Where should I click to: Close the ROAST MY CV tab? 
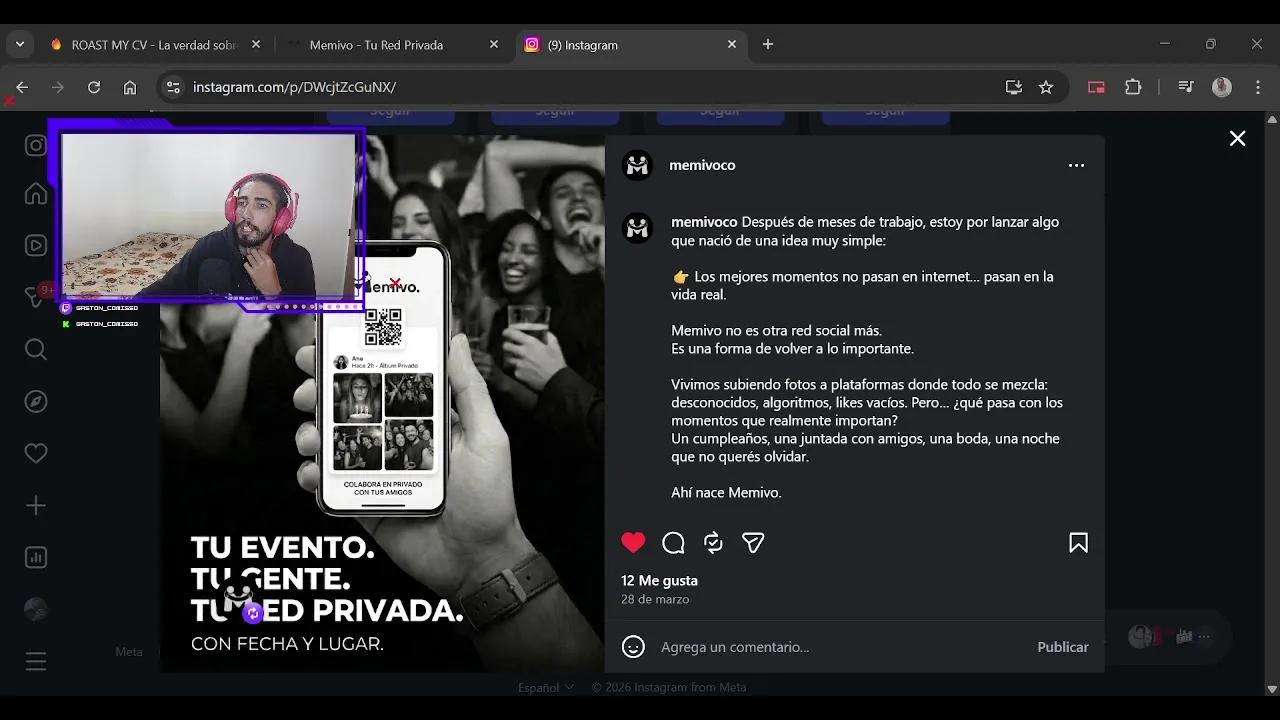click(256, 44)
